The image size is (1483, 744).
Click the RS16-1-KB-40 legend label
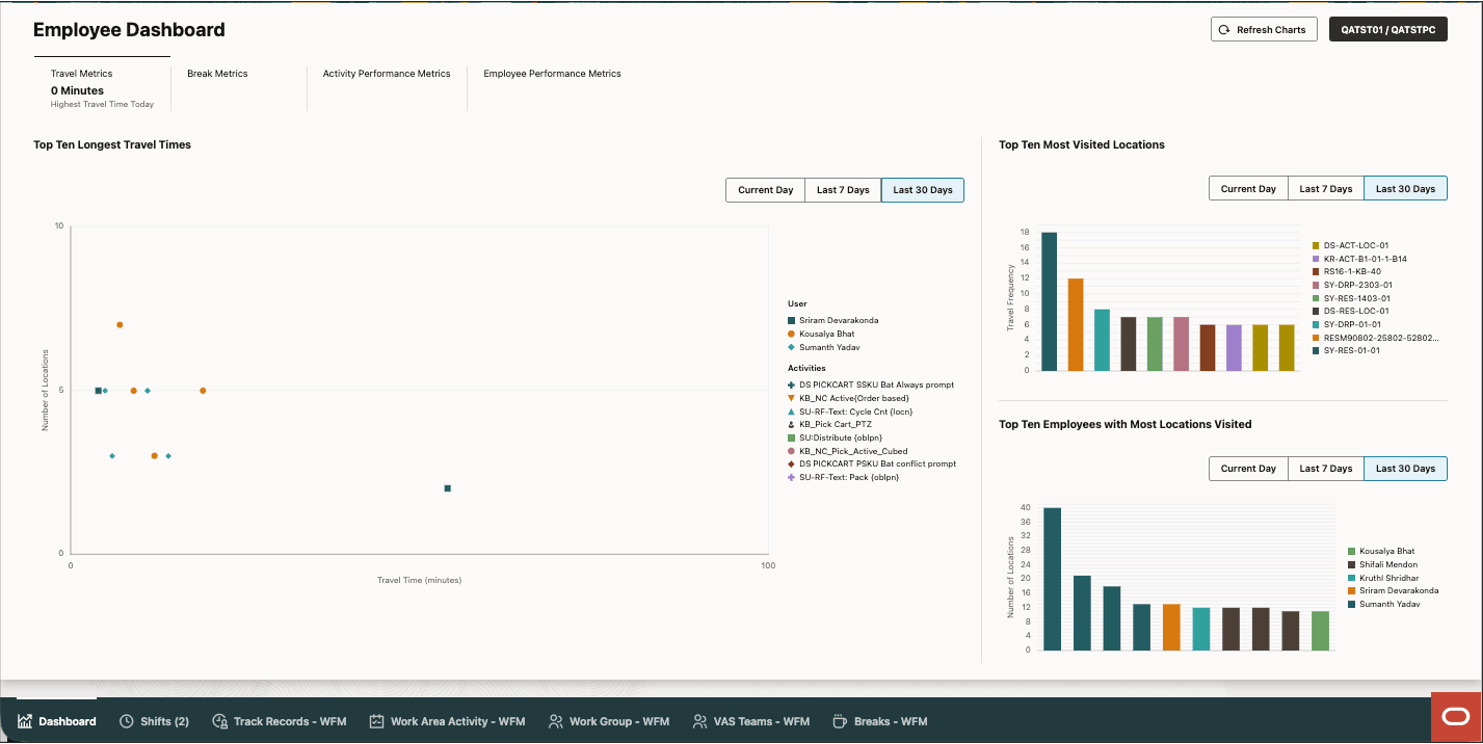1352,272
